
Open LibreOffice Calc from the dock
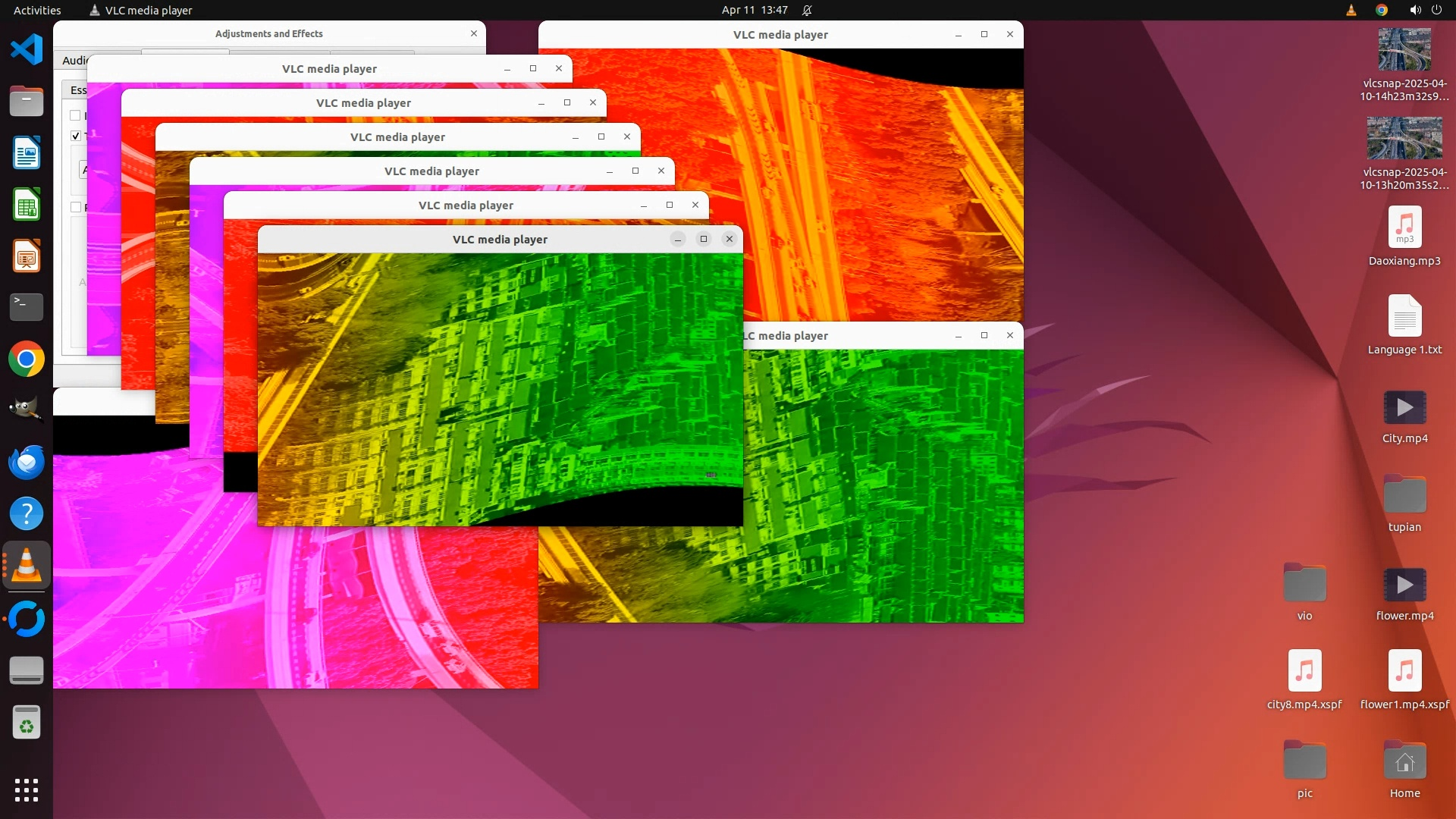(x=27, y=205)
